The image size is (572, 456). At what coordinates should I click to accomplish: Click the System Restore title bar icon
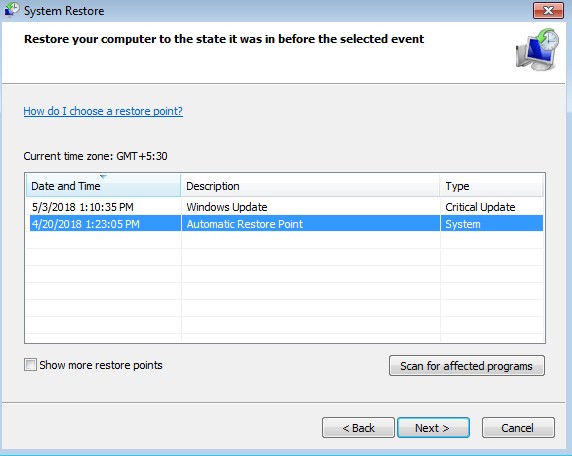pyautogui.click(x=11, y=9)
